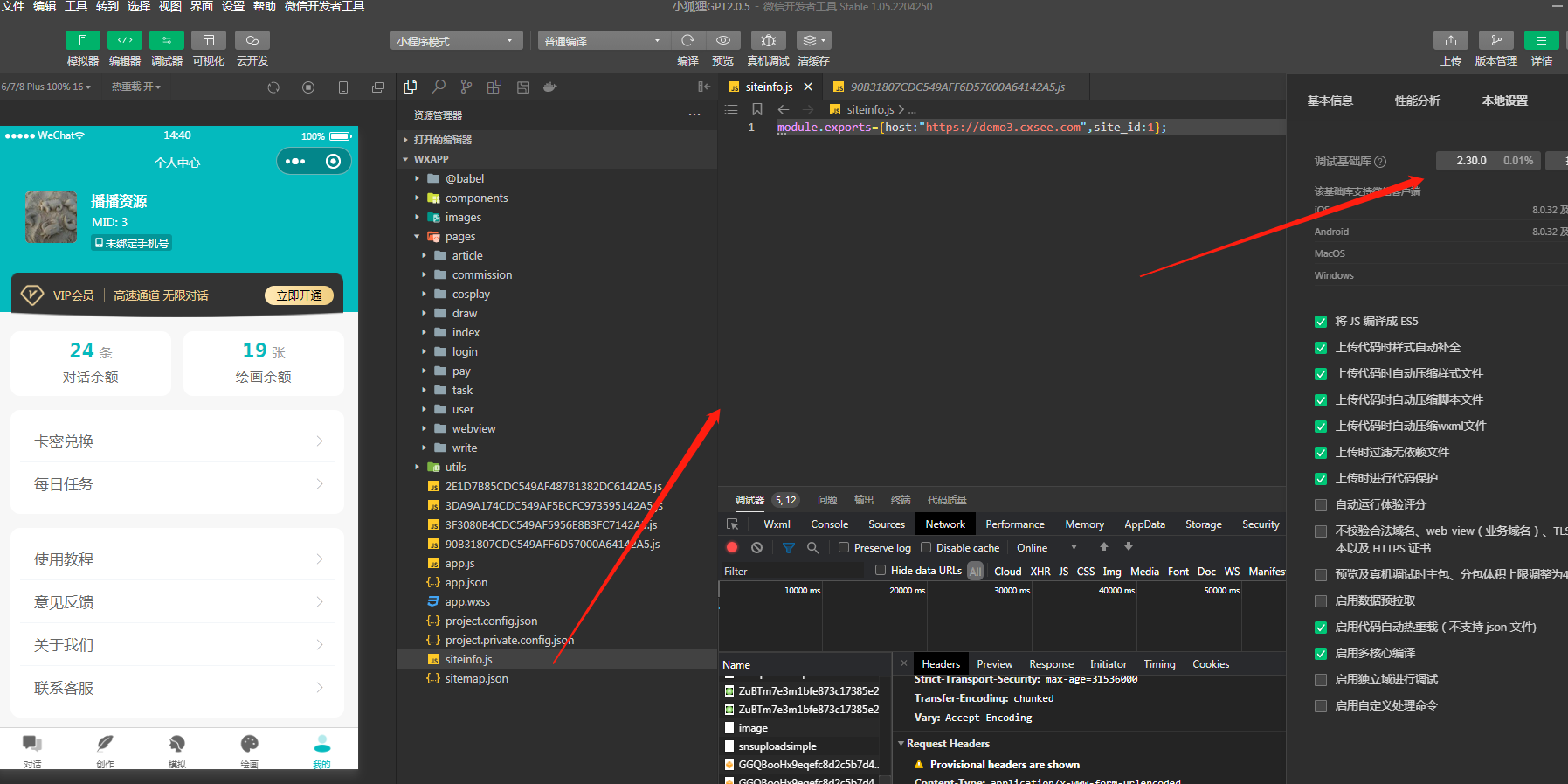Click the demo3.cxsee.com URL in code
This screenshot has width=1568, height=784.
(1003, 128)
